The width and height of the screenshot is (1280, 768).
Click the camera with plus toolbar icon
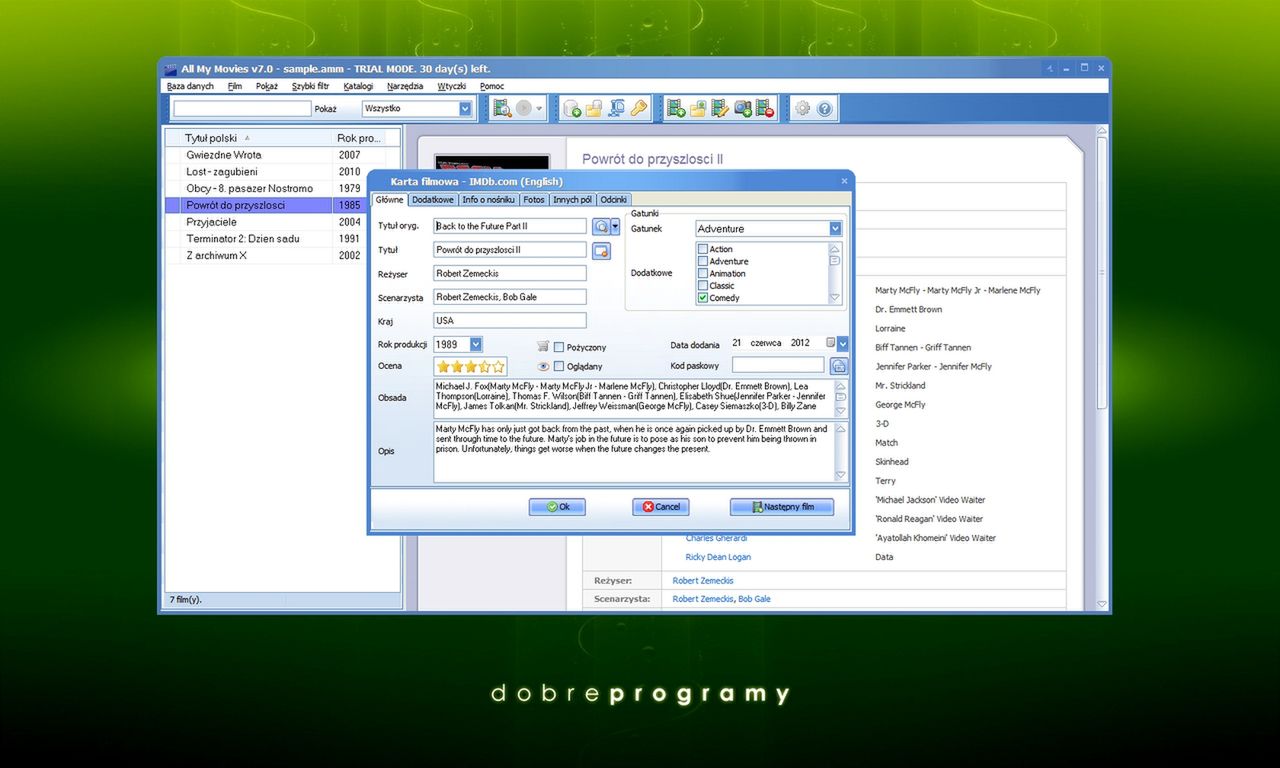pyautogui.click(x=743, y=108)
